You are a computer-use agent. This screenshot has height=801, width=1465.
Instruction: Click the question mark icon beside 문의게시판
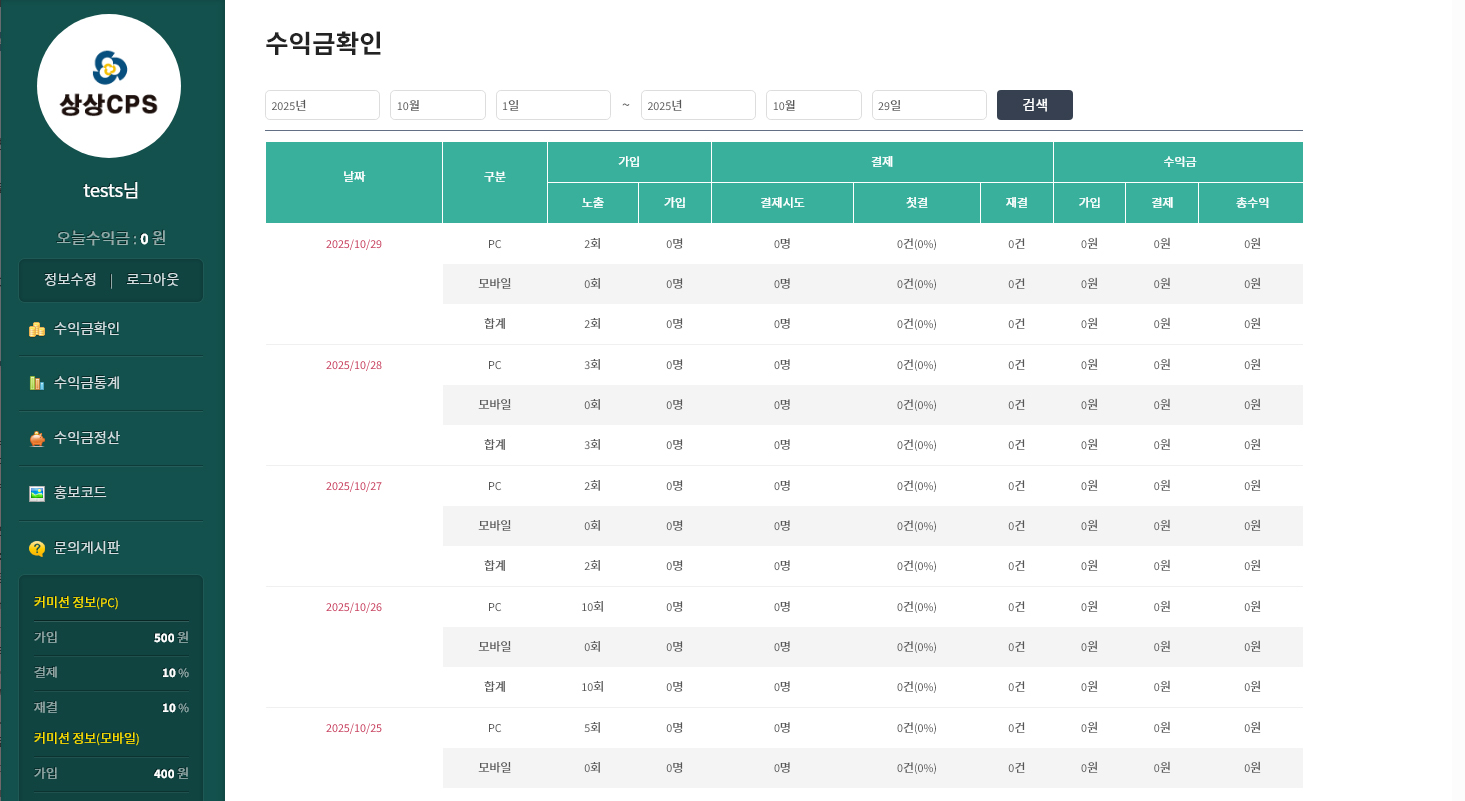point(37,548)
